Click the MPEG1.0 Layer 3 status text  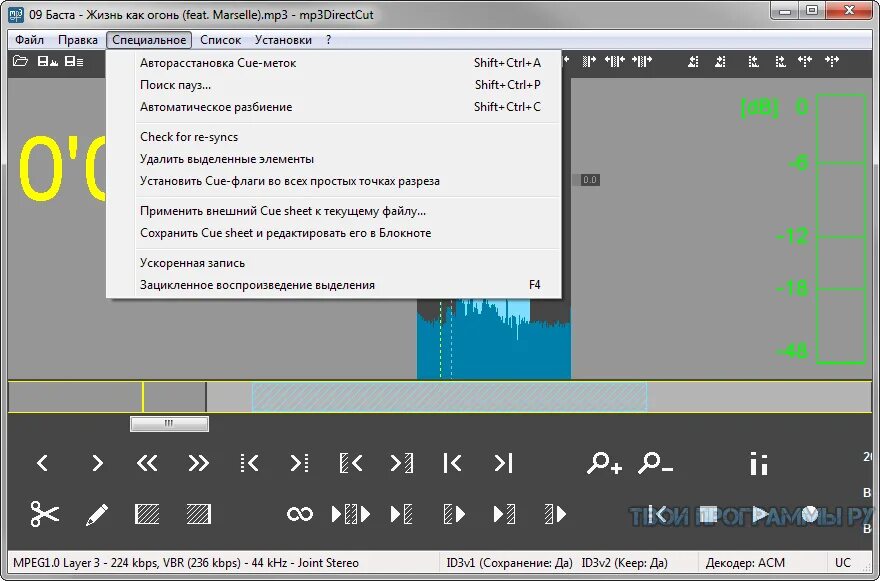[x=186, y=563]
